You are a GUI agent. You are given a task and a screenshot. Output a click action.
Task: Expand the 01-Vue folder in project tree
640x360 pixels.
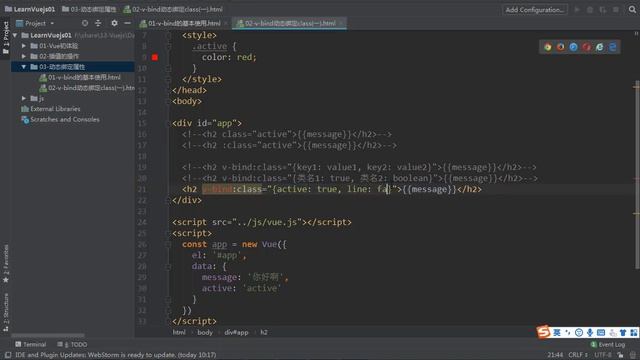[24, 46]
